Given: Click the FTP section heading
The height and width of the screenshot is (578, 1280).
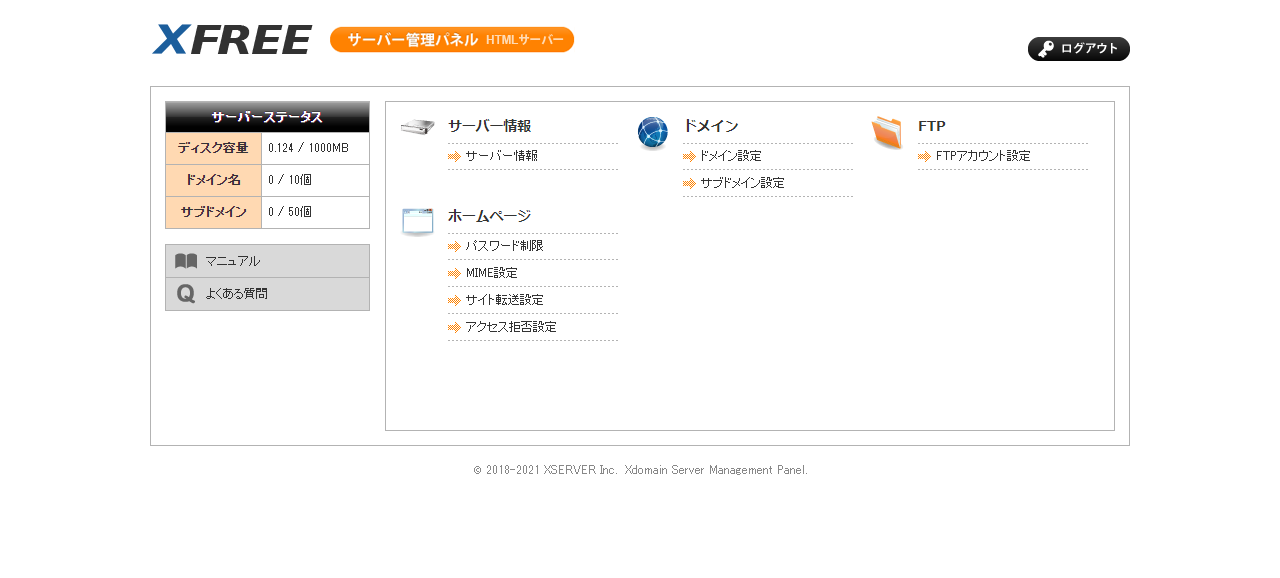Looking at the screenshot, I should coord(932,126).
